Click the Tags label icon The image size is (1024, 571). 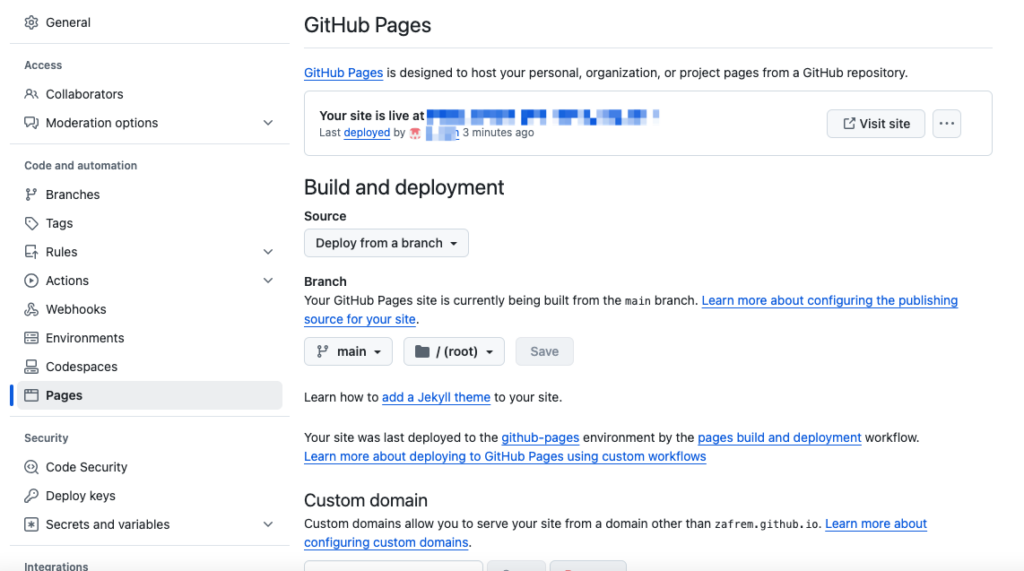tap(31, 223)
